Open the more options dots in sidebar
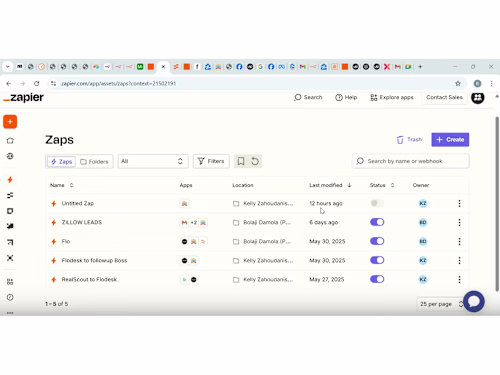Image resolution: width=500 pixels, height=375 pixels. 10,313
